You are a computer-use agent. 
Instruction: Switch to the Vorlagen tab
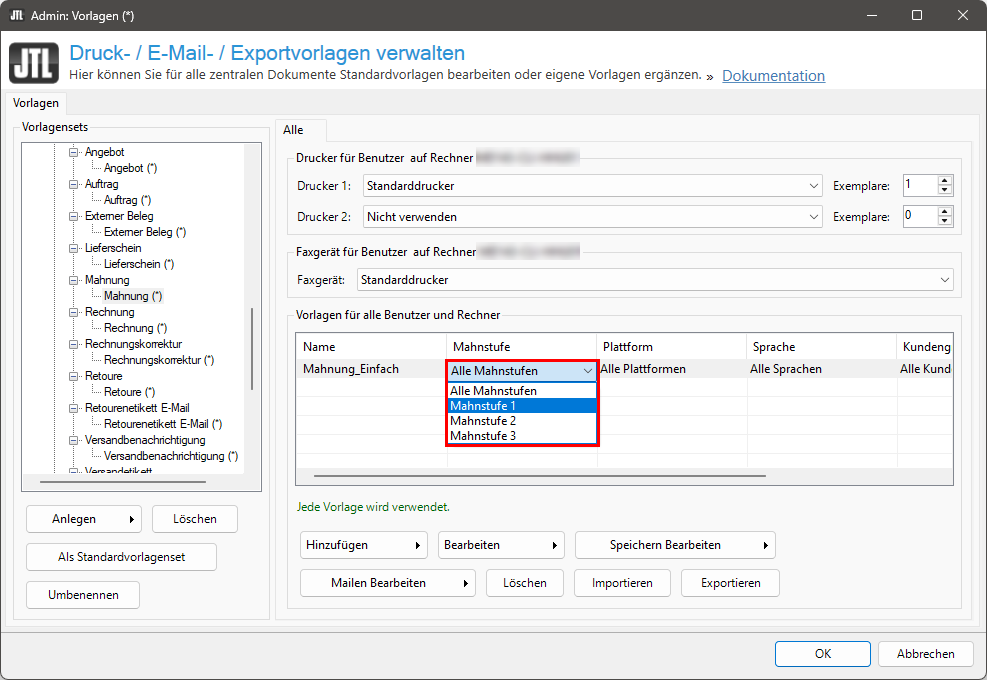point(36,103)
